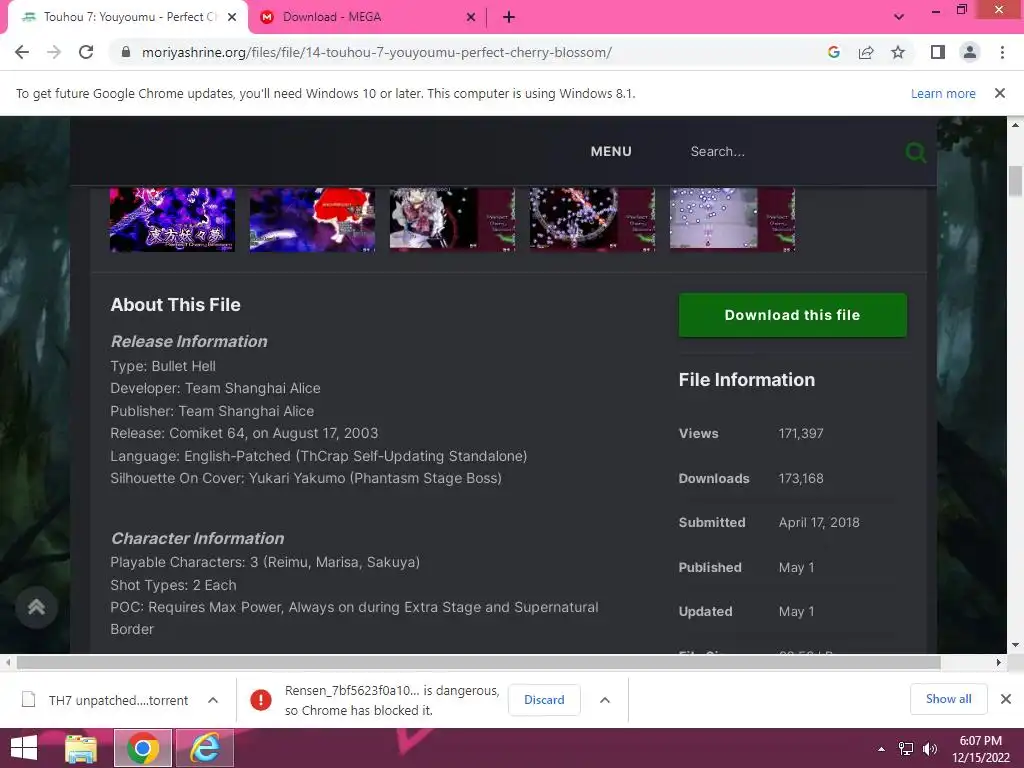Image resolution: width=1024 pixels, height=768 pixels.
Task: Click the browser forward arrow
Action: coord(54,52)
